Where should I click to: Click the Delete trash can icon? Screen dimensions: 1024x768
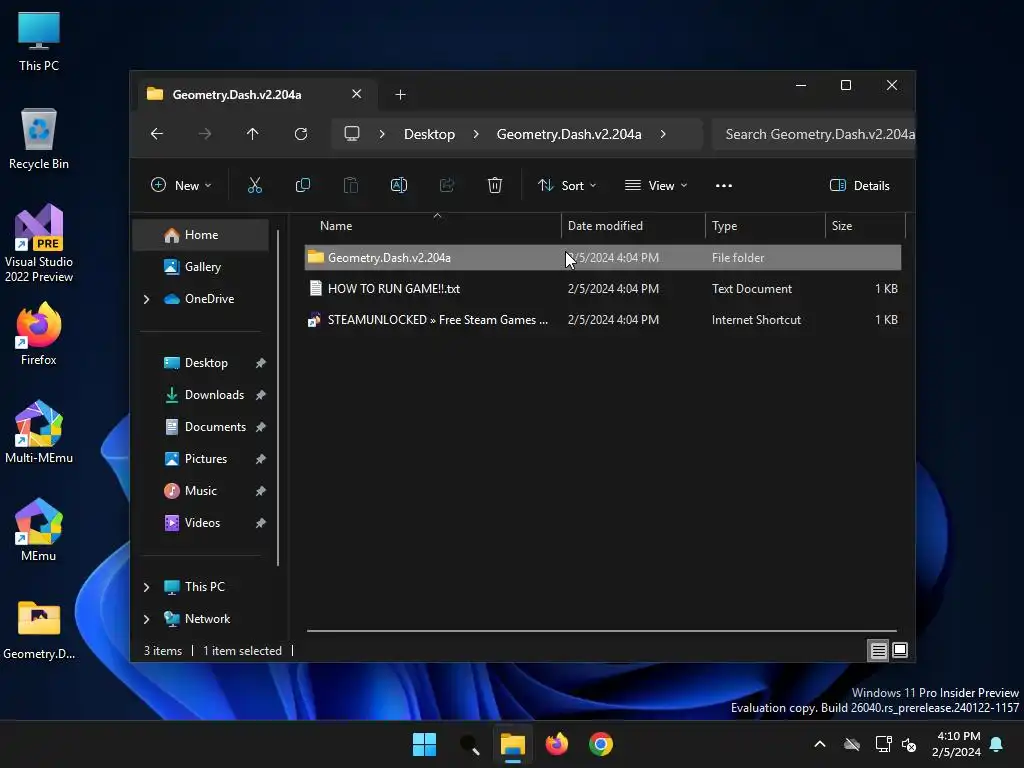(494, 185)
